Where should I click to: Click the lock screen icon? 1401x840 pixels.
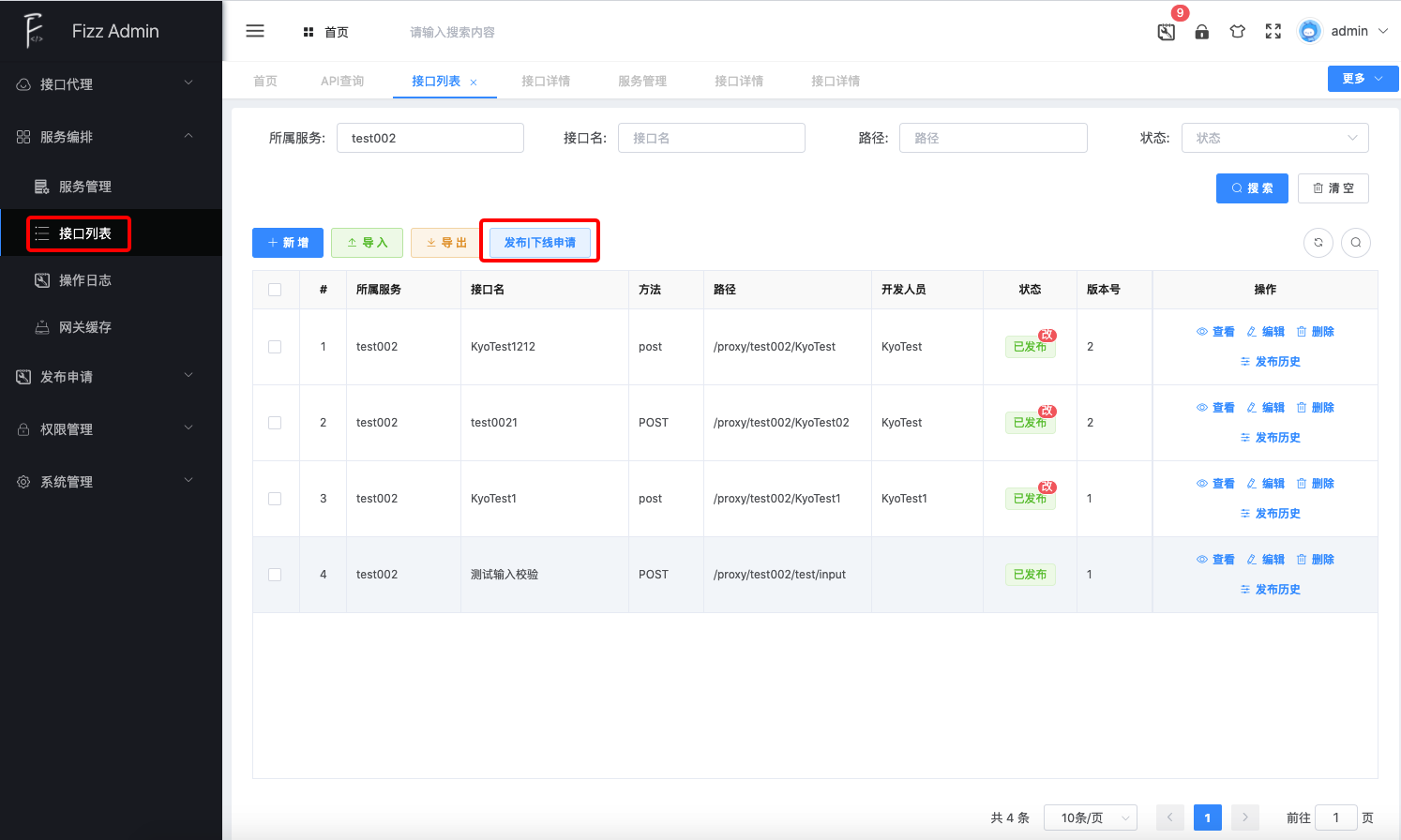click(1201, 32)
